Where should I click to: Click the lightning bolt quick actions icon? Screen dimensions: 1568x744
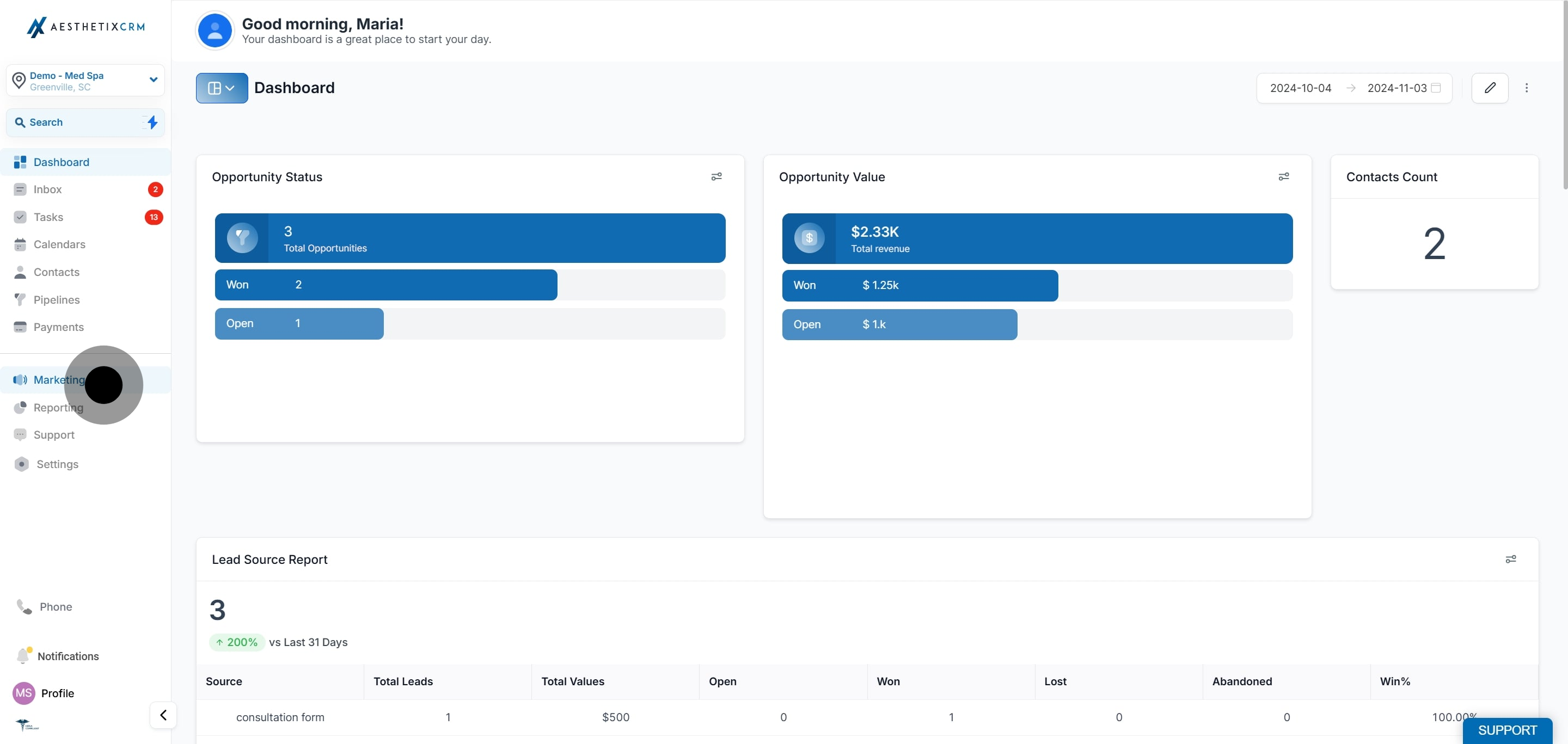tap(152, 122)
